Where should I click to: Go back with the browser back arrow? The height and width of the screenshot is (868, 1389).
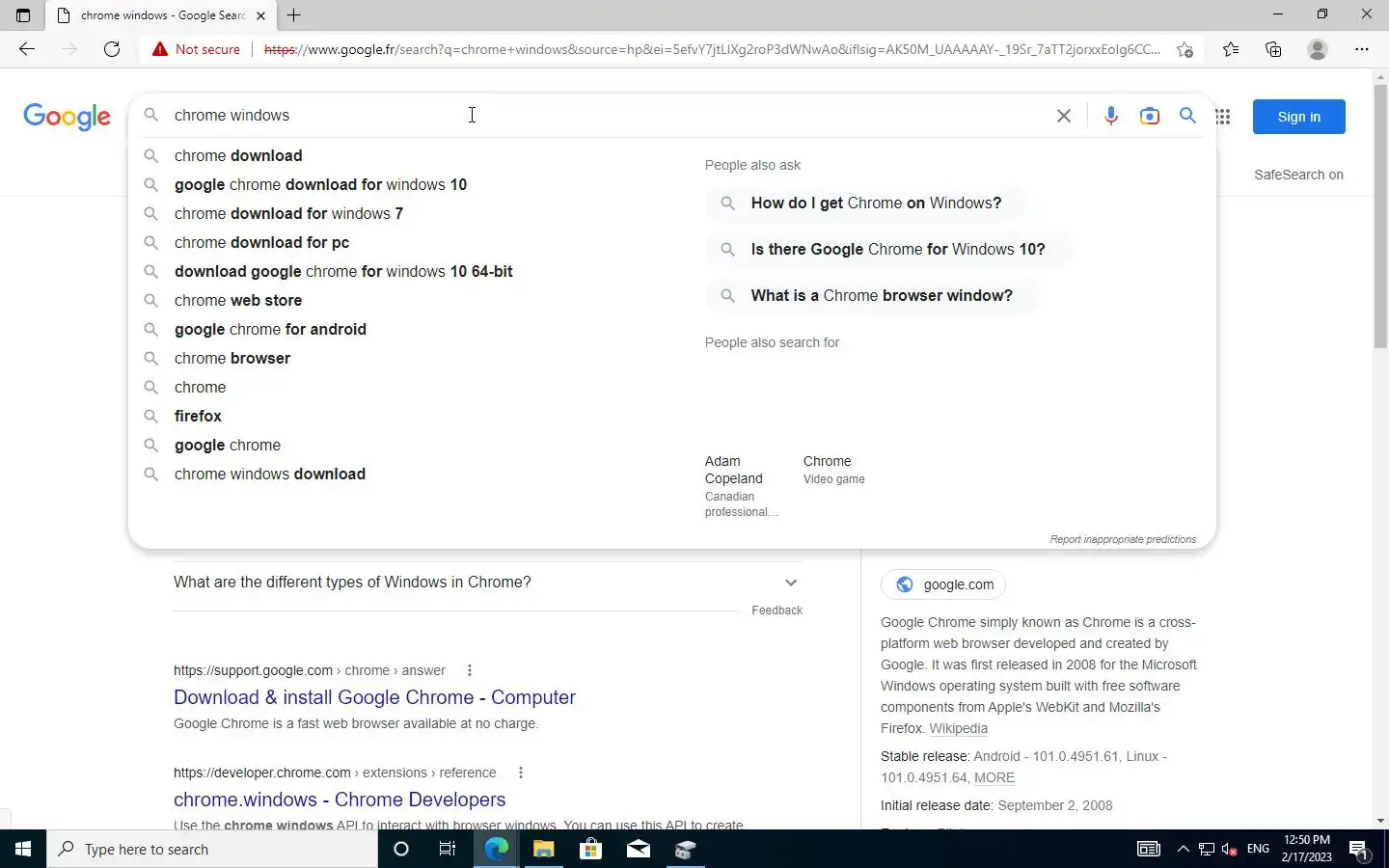point(27,49)
